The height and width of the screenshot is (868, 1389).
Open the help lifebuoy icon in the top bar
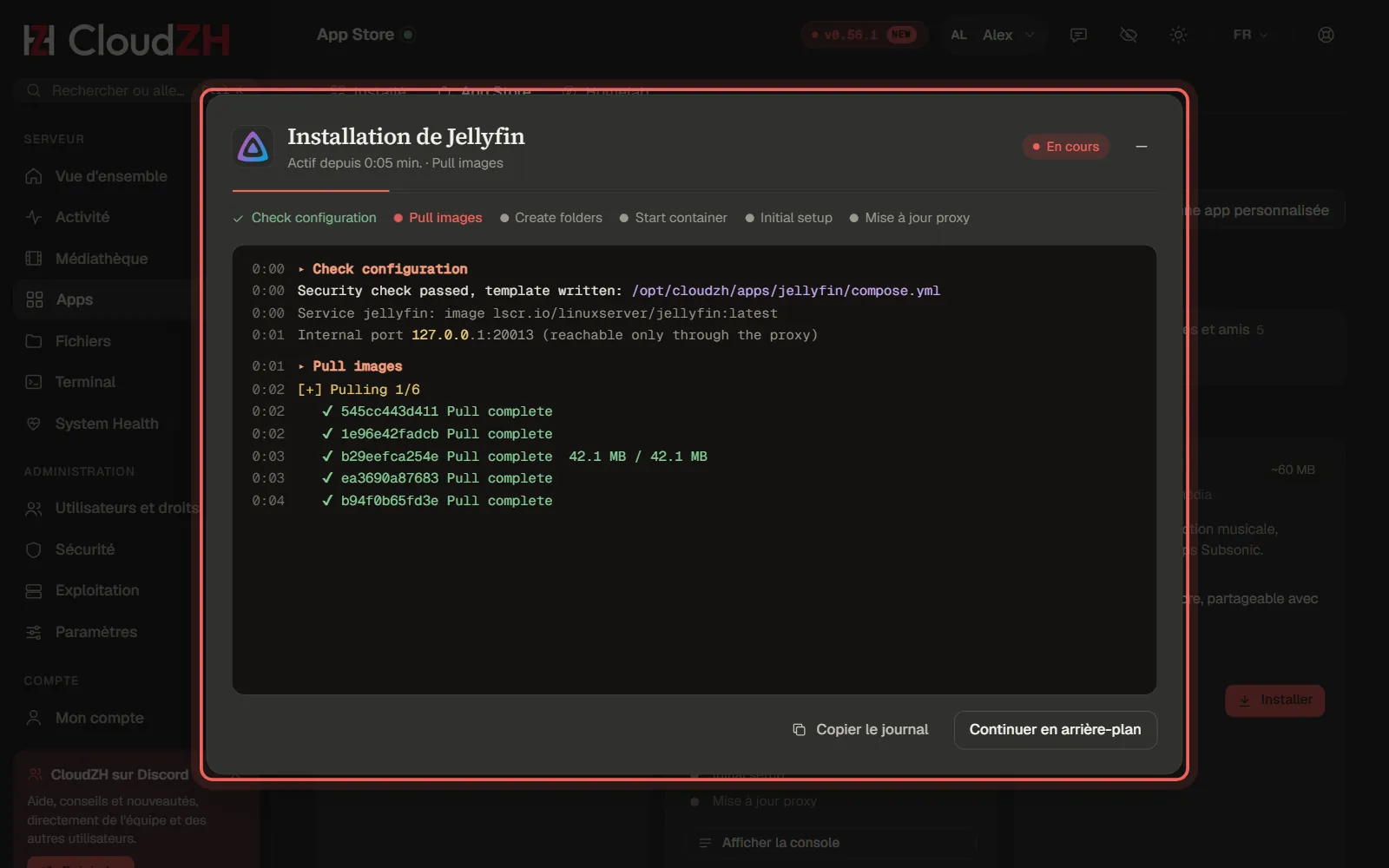click(x=1326, y=35)
